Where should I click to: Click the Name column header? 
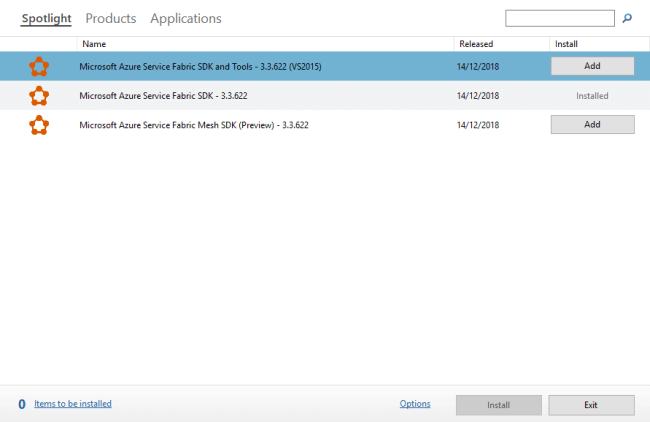tap(265, 44)
